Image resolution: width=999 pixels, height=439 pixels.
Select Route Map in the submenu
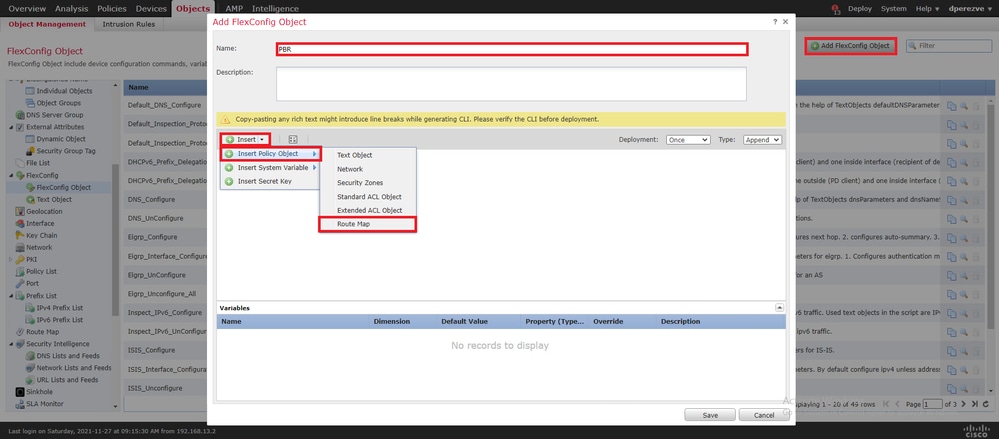[367, 224]
